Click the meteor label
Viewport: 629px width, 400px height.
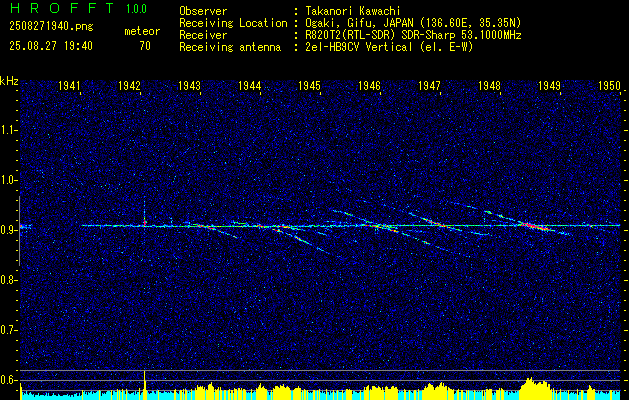click(x=142, y=31)
